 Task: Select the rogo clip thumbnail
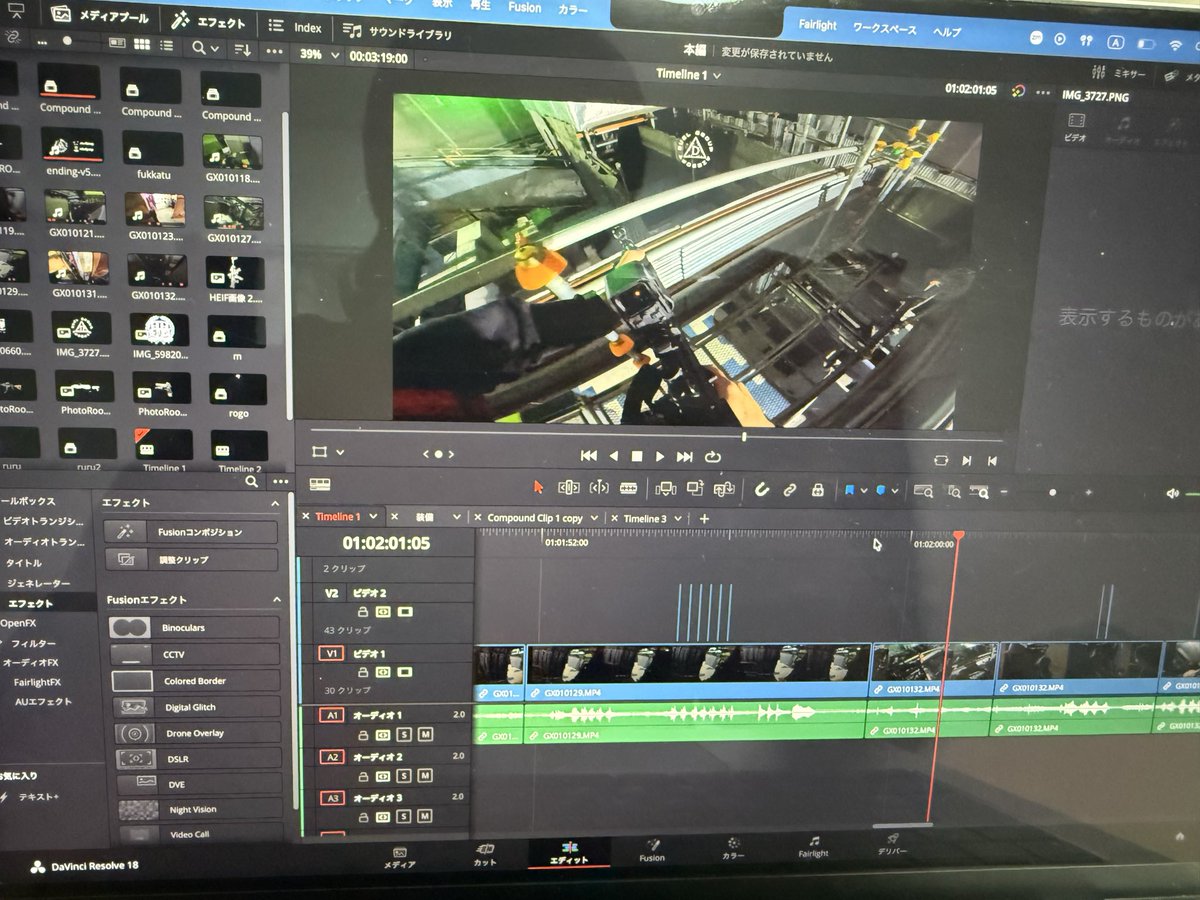point(237,388)
